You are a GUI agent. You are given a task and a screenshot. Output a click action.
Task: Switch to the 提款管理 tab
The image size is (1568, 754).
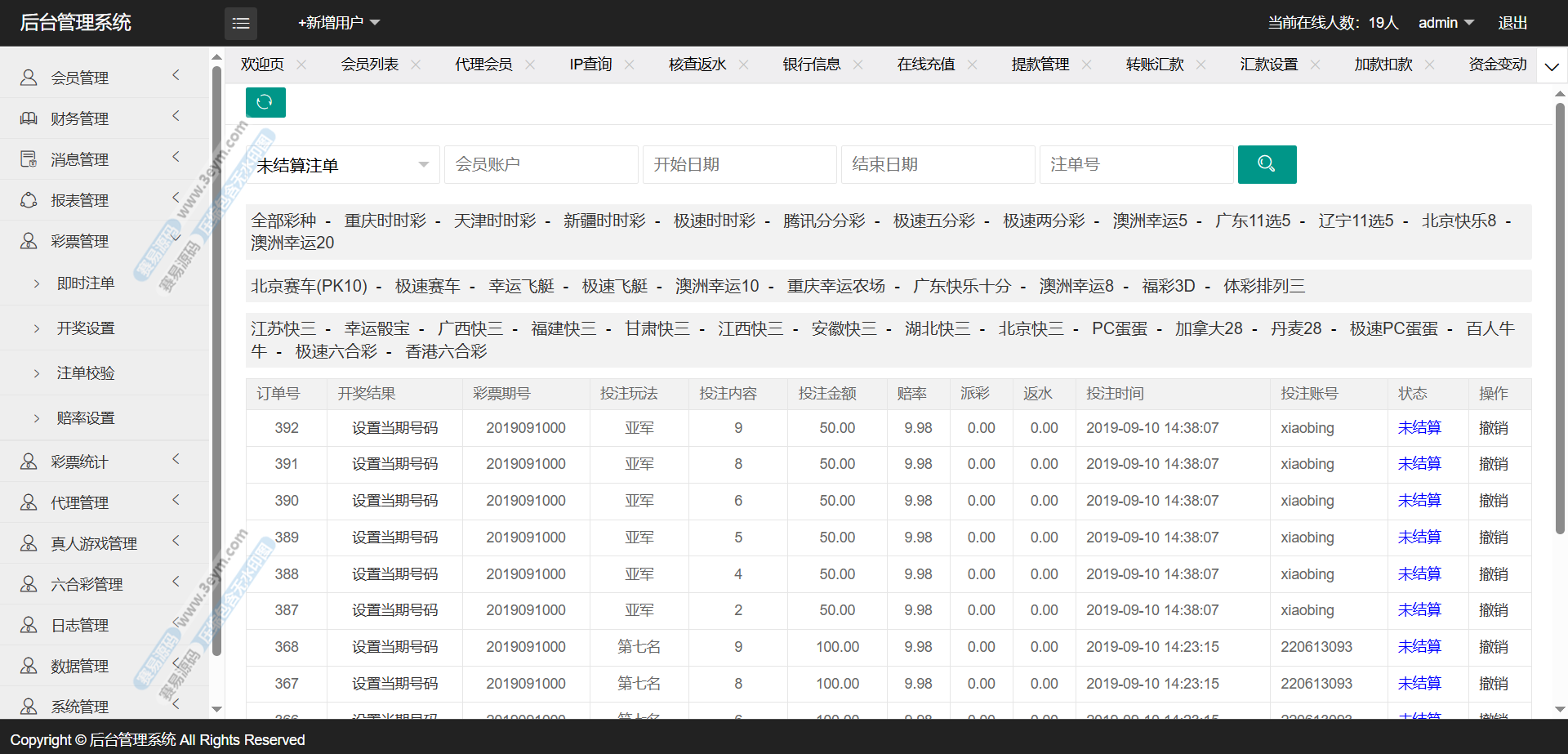tap(1040, 65)
